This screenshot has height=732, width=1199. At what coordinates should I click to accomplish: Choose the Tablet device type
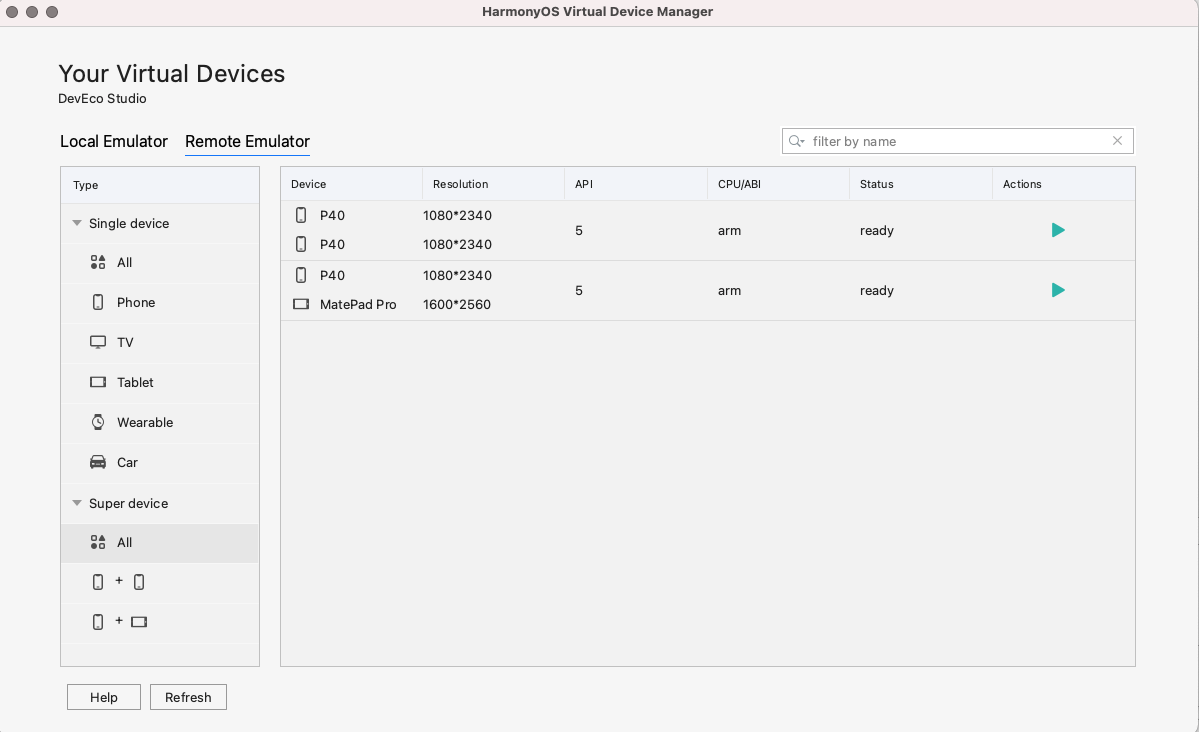[134, 382]
